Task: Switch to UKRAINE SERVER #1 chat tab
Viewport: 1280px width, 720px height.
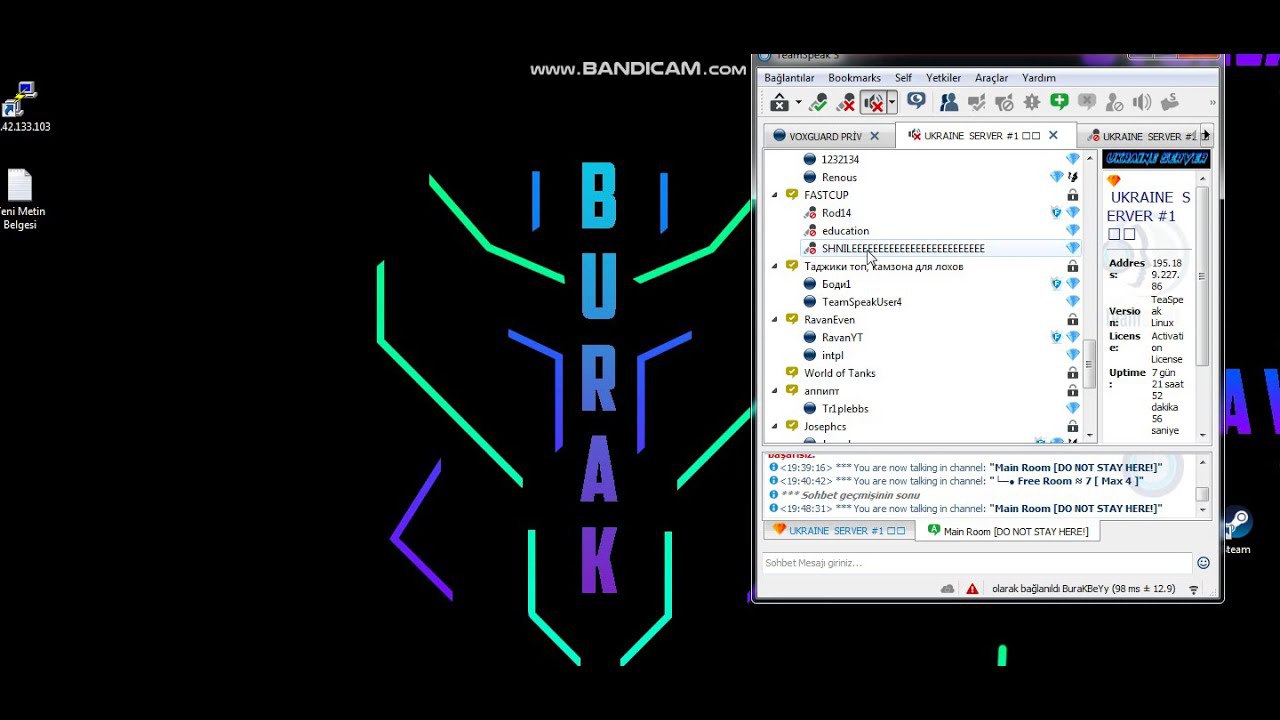Action: (839, 530)
